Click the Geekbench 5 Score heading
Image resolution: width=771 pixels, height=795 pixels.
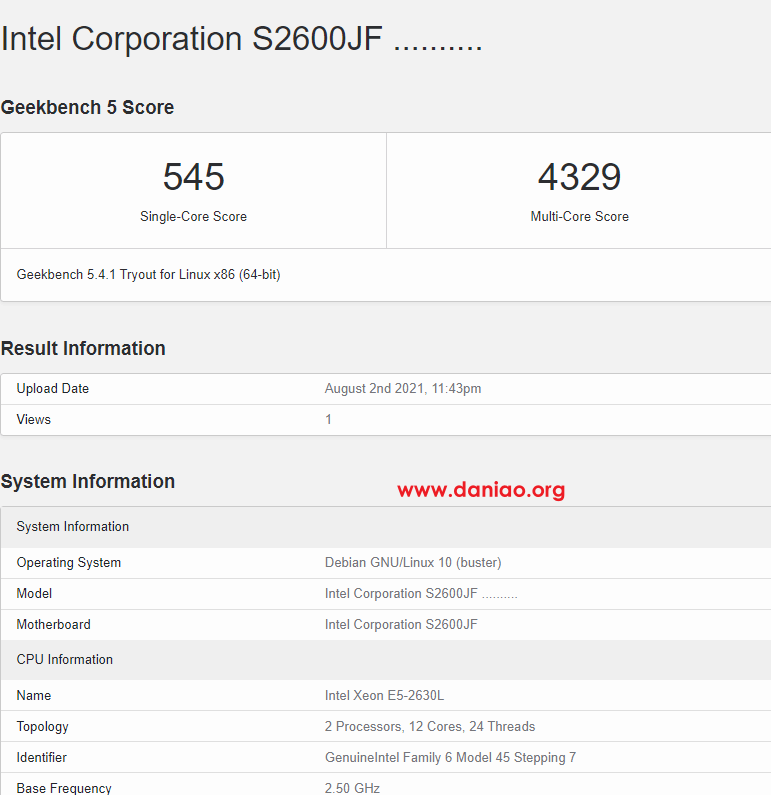coord(87,107)
